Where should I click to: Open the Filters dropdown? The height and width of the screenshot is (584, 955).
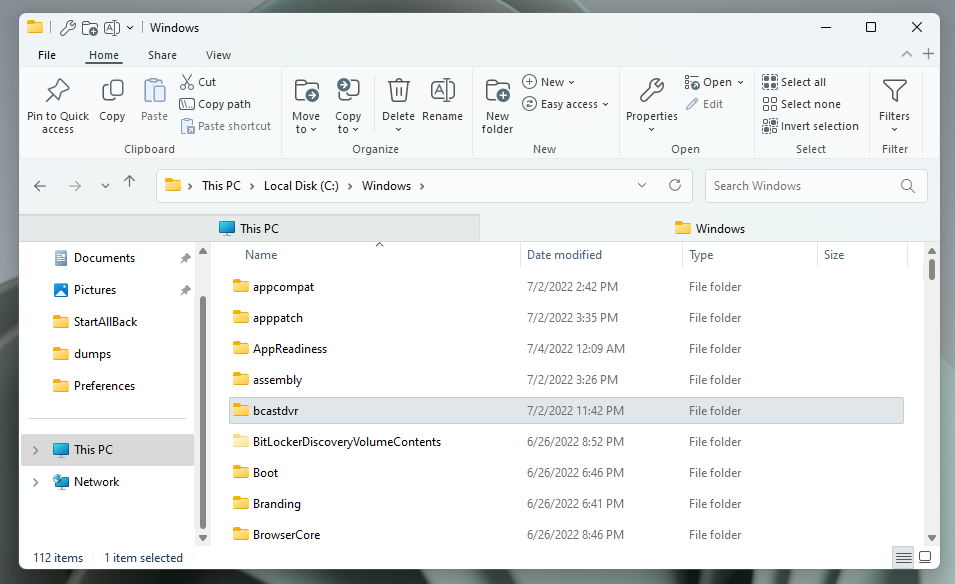894,105
